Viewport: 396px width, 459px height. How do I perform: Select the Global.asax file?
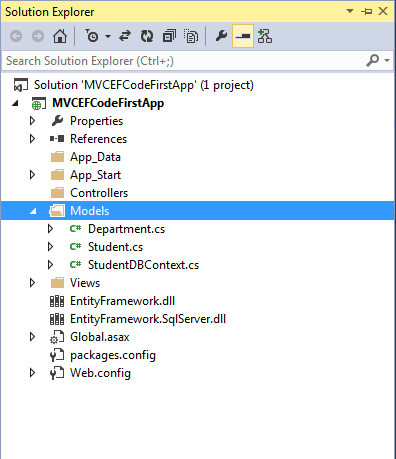click(100, 337)
